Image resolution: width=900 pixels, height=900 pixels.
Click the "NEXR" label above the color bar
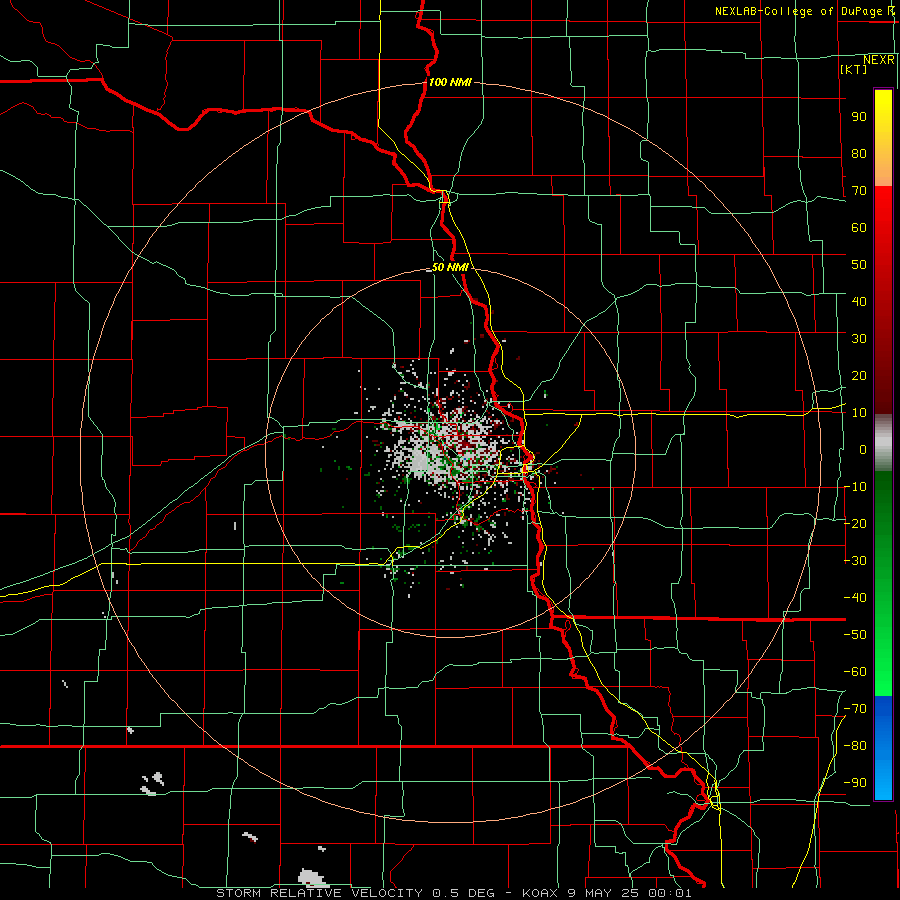[x=879, y=60]
